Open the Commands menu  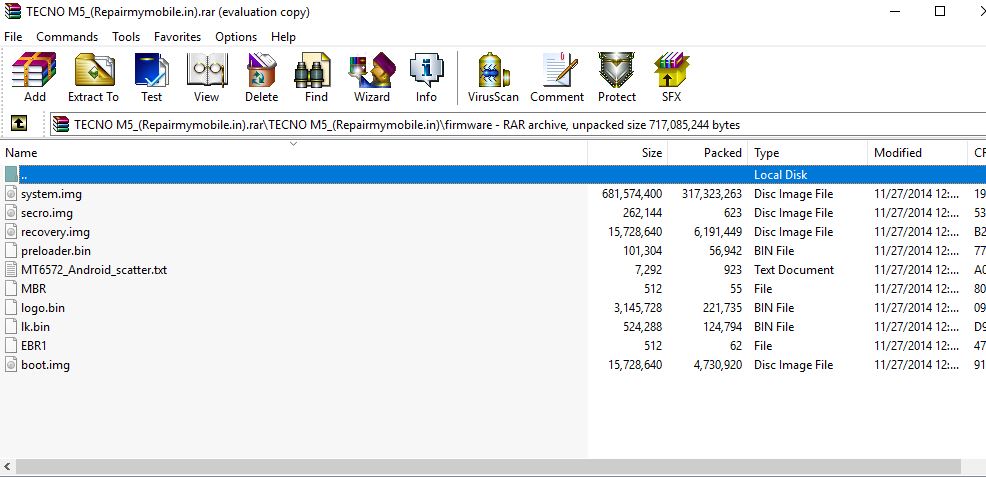[x=67, y=37]
